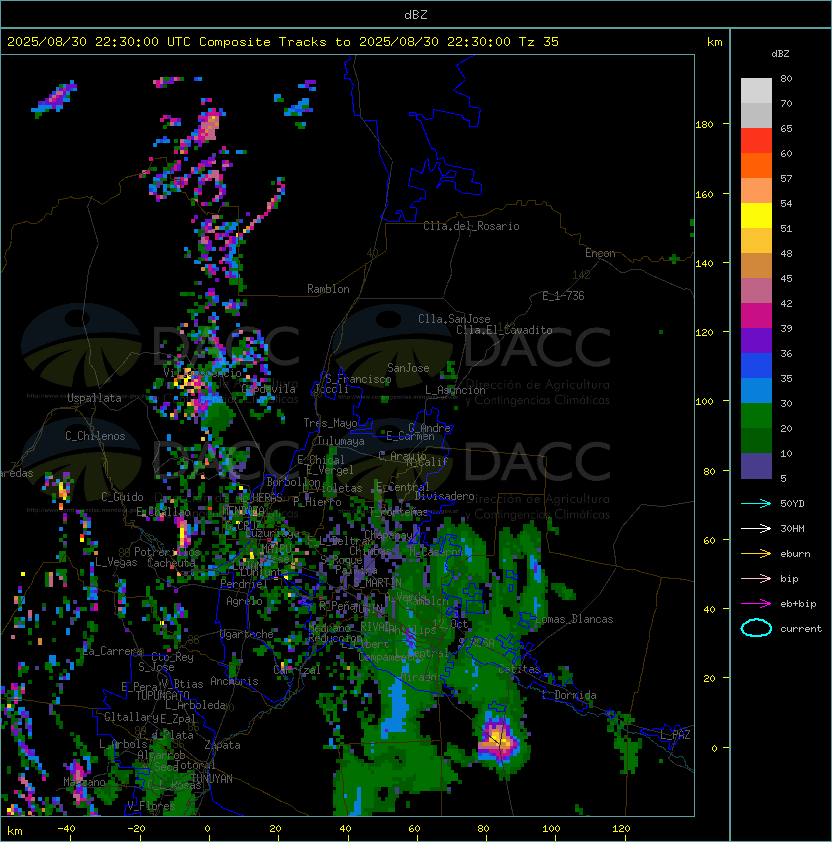Click the 'L_Dormida' map label
The height and width of the screenshot is (842, 832).
[569, 695]
